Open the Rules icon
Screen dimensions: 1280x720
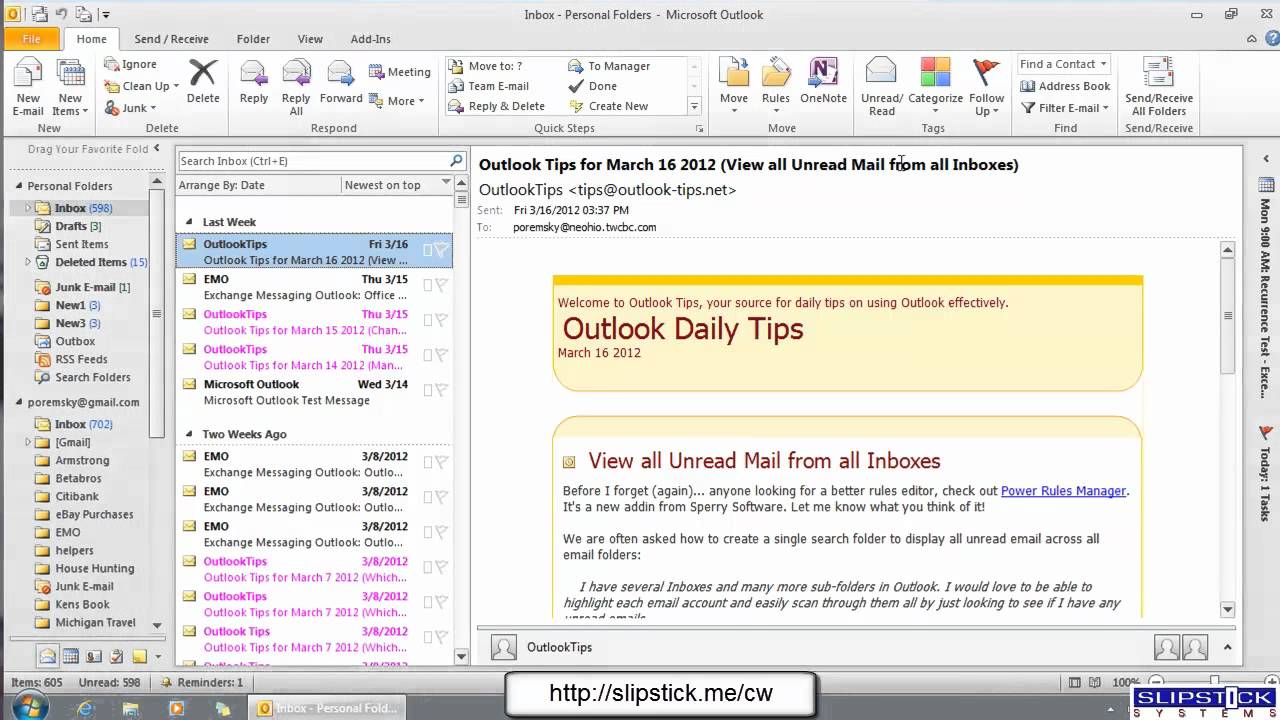pos(776,74)
